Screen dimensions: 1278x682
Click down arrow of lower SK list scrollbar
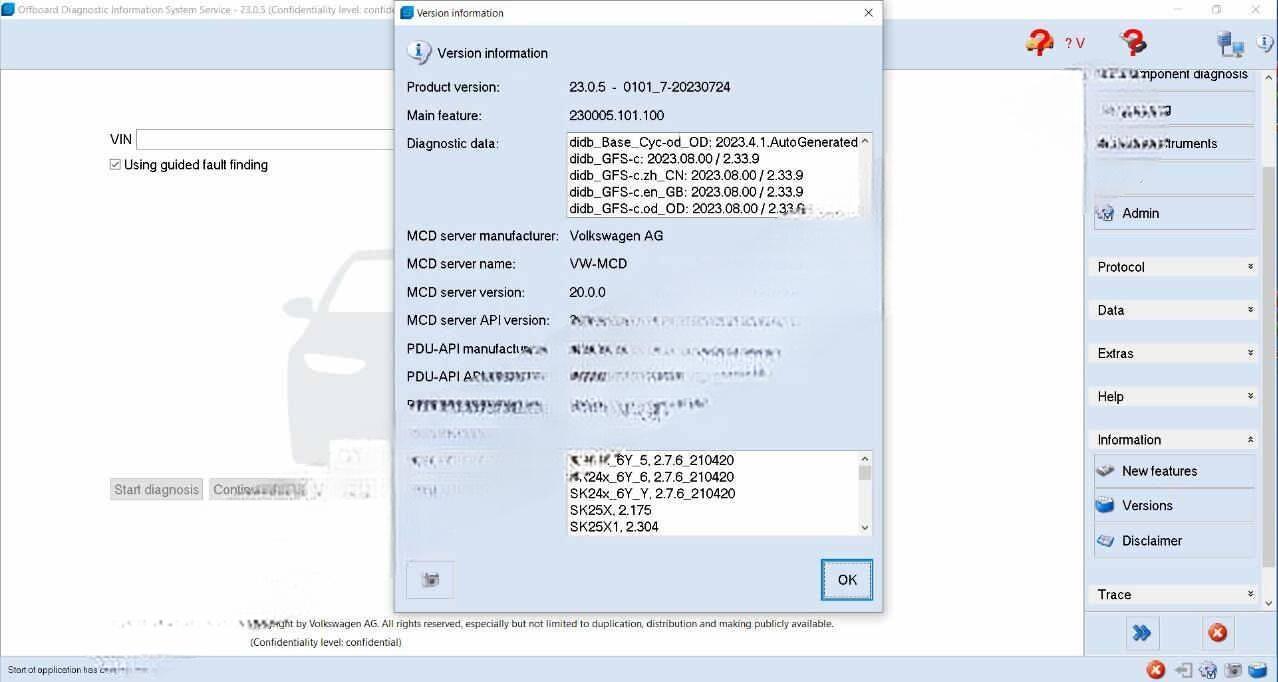pos(865,527)
